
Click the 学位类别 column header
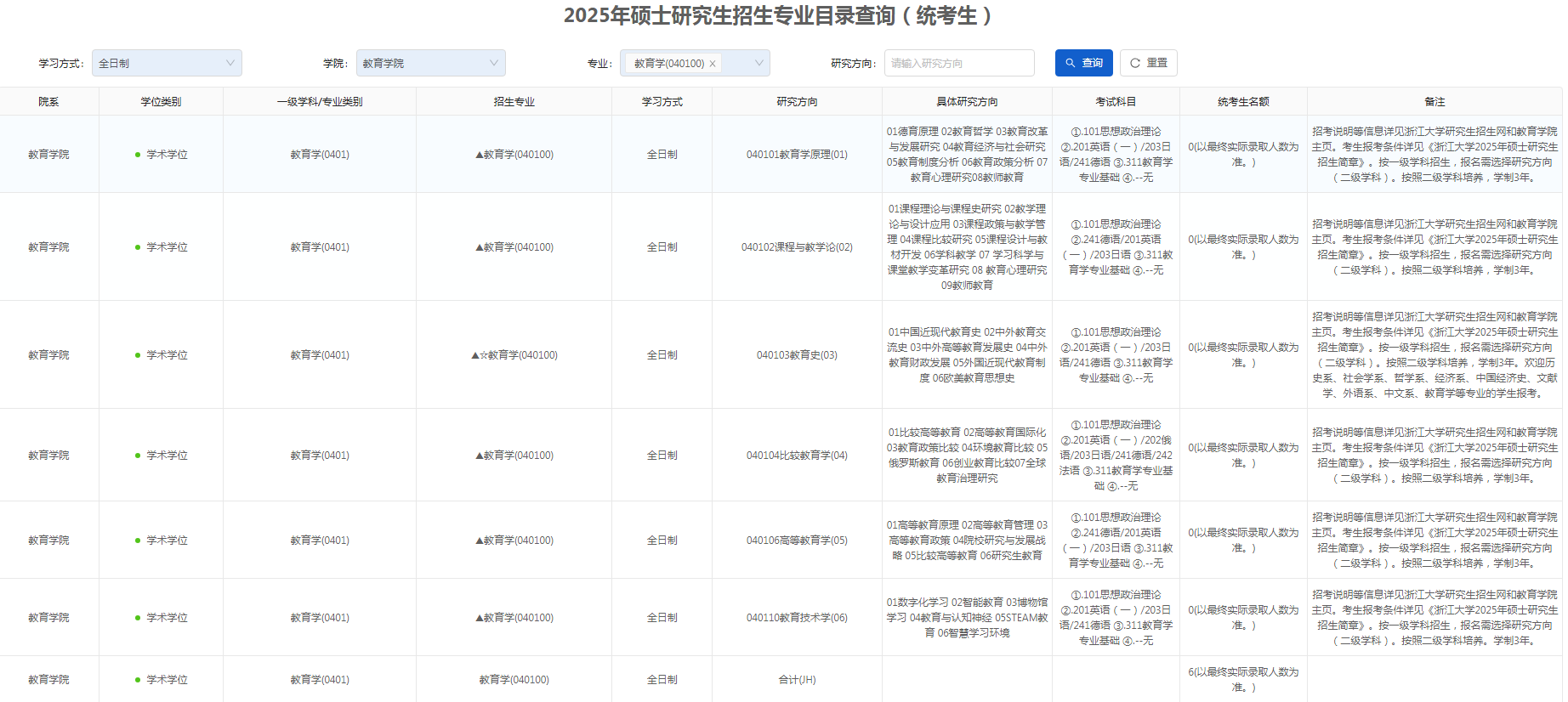(x=161, y=102)
